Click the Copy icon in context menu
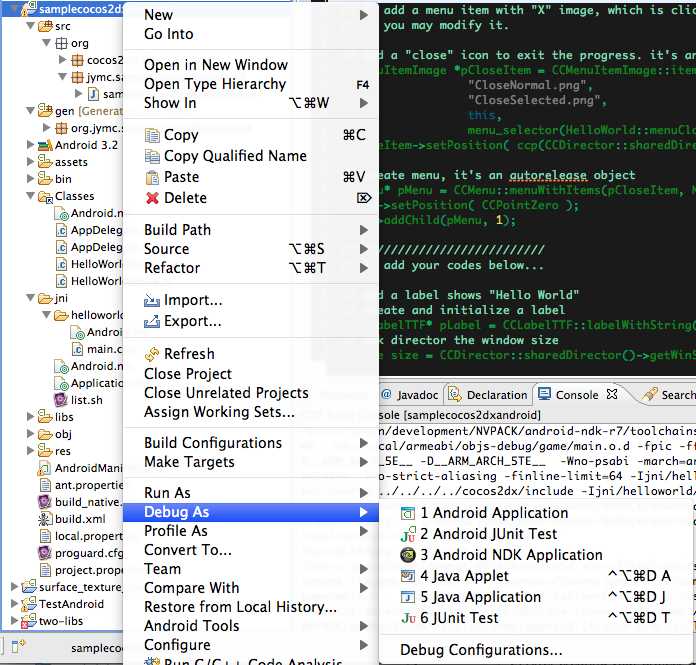 point(152,135)
